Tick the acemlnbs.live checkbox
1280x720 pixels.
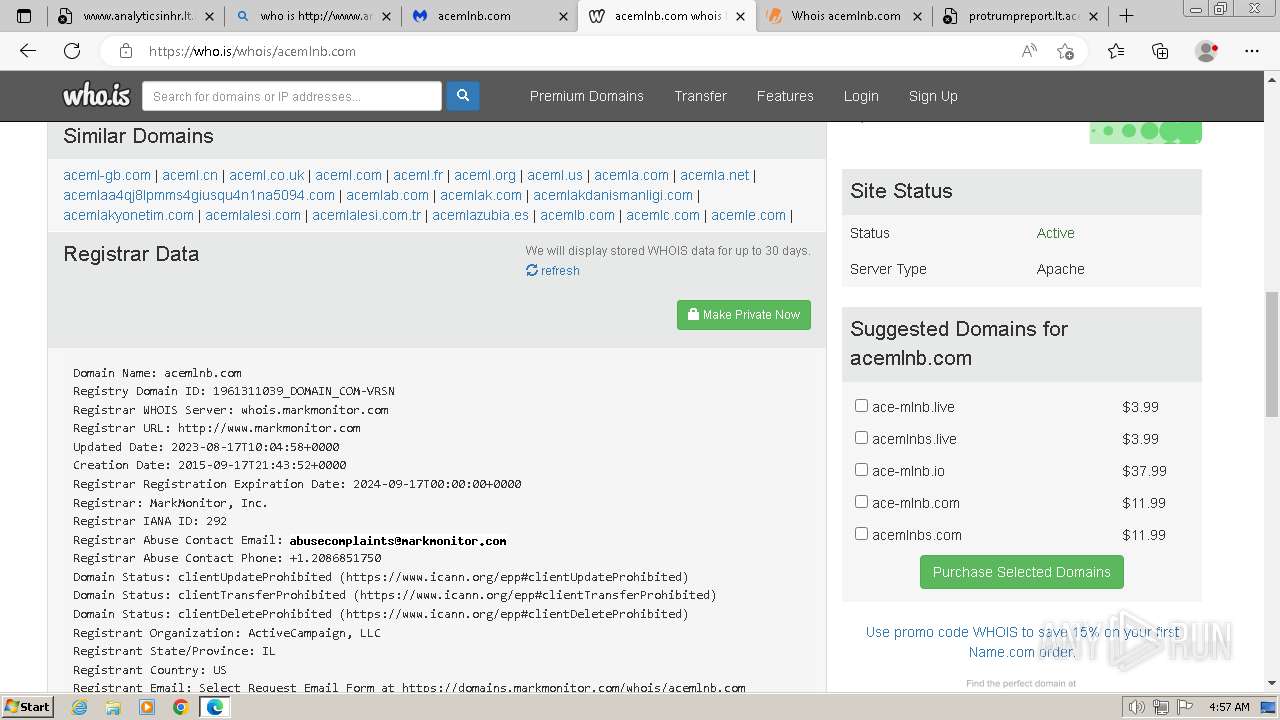pos(861,438)
